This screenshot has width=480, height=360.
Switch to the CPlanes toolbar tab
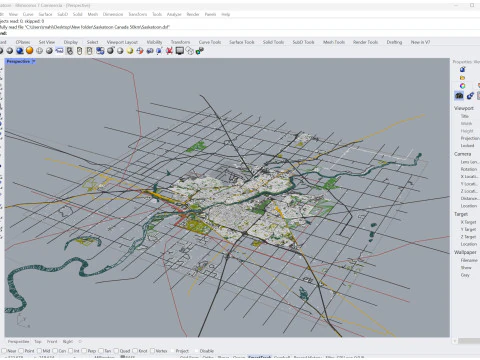[x=23, y=42]
